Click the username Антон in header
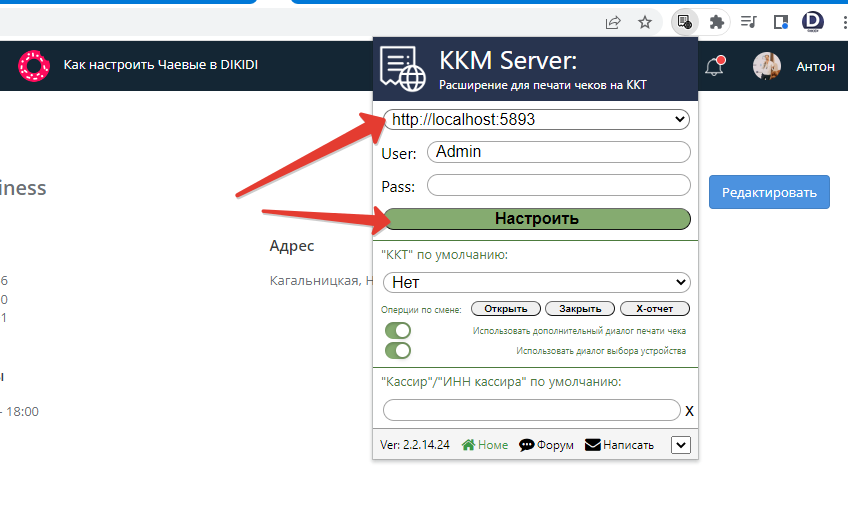This screenshot has height=518, width=848. click(815, 67)
